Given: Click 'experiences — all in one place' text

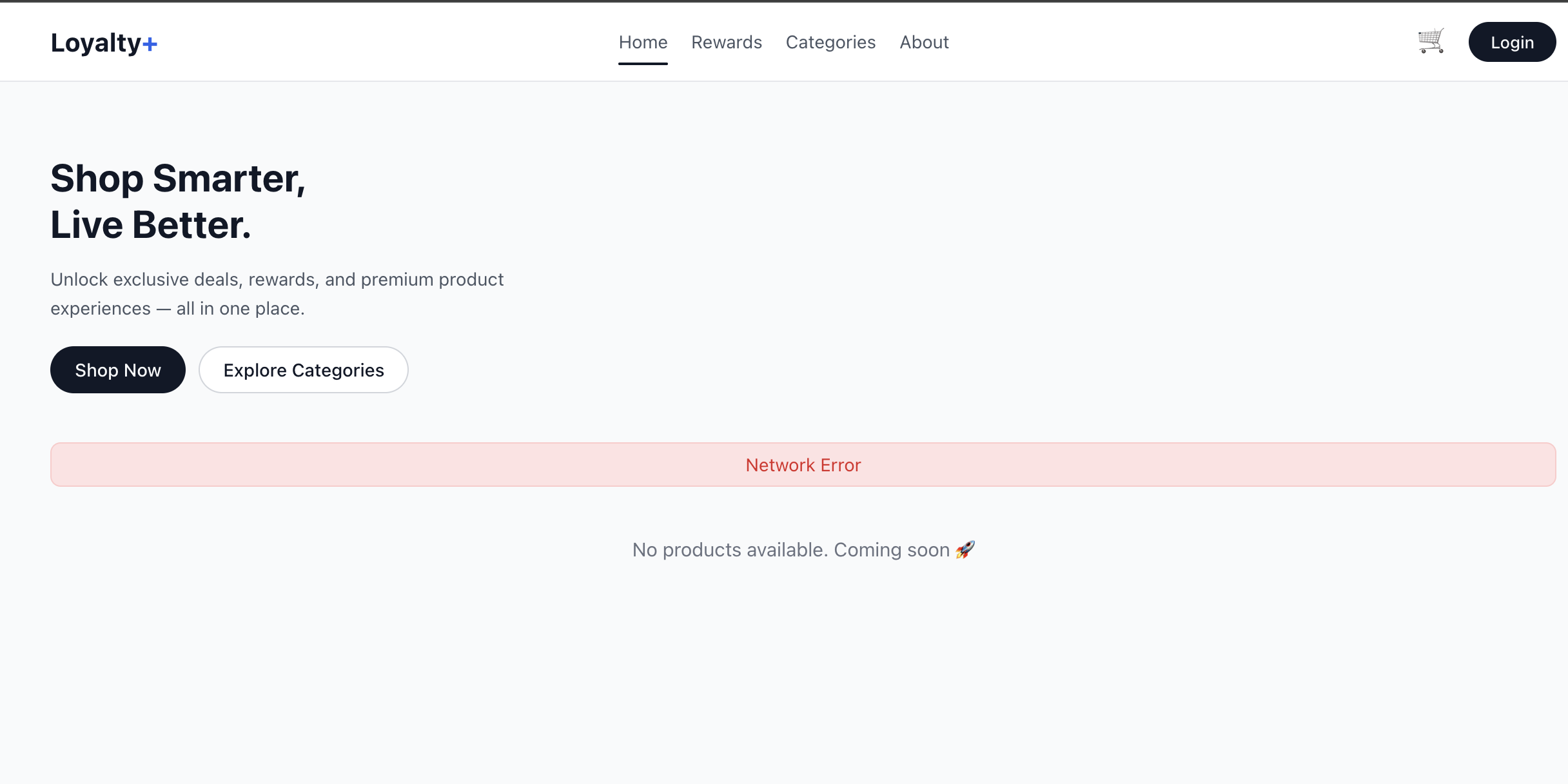Looking at the screenshot, I should click(177, 308).
